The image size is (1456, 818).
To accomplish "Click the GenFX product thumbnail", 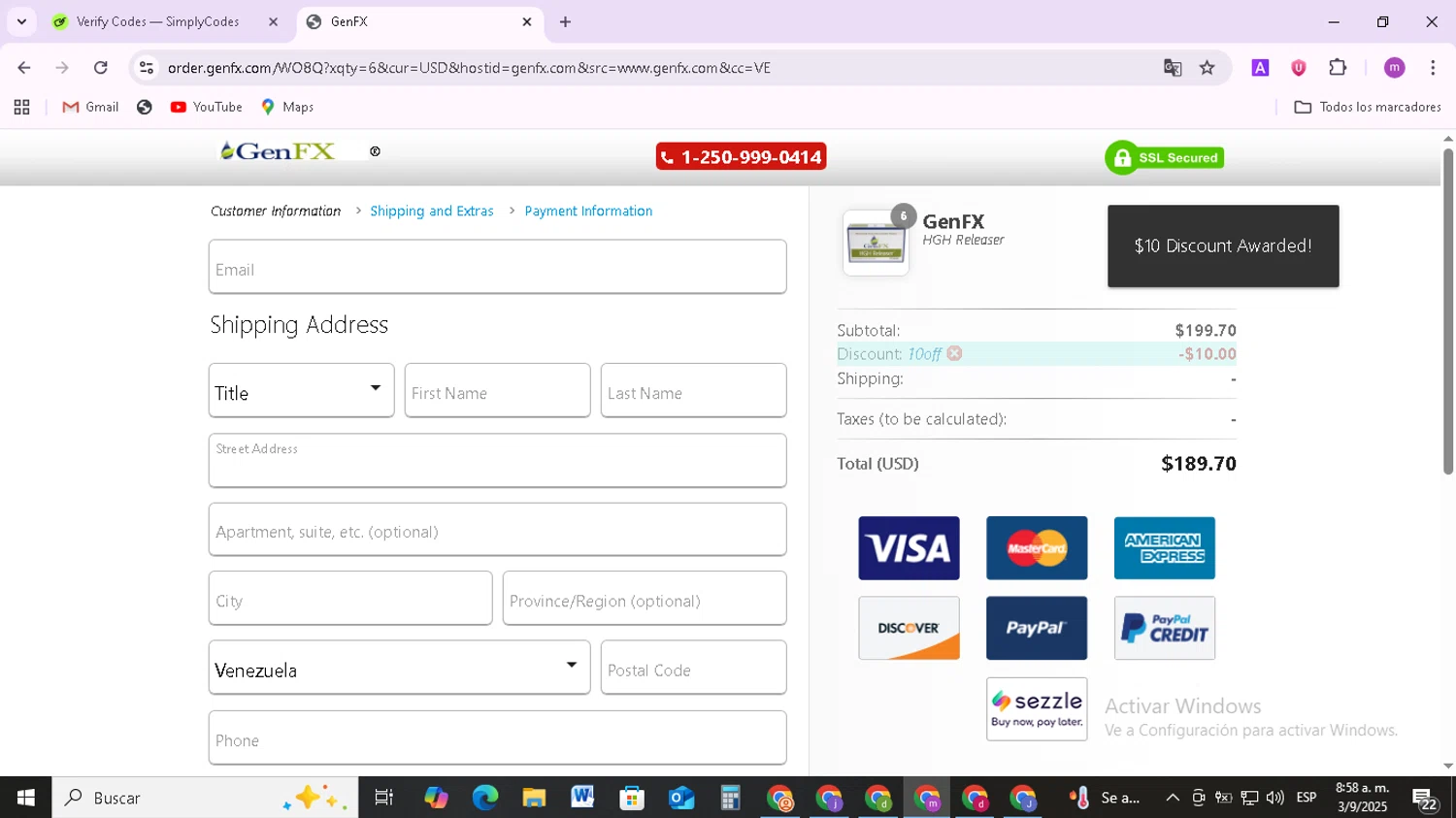I will [876, 243].
